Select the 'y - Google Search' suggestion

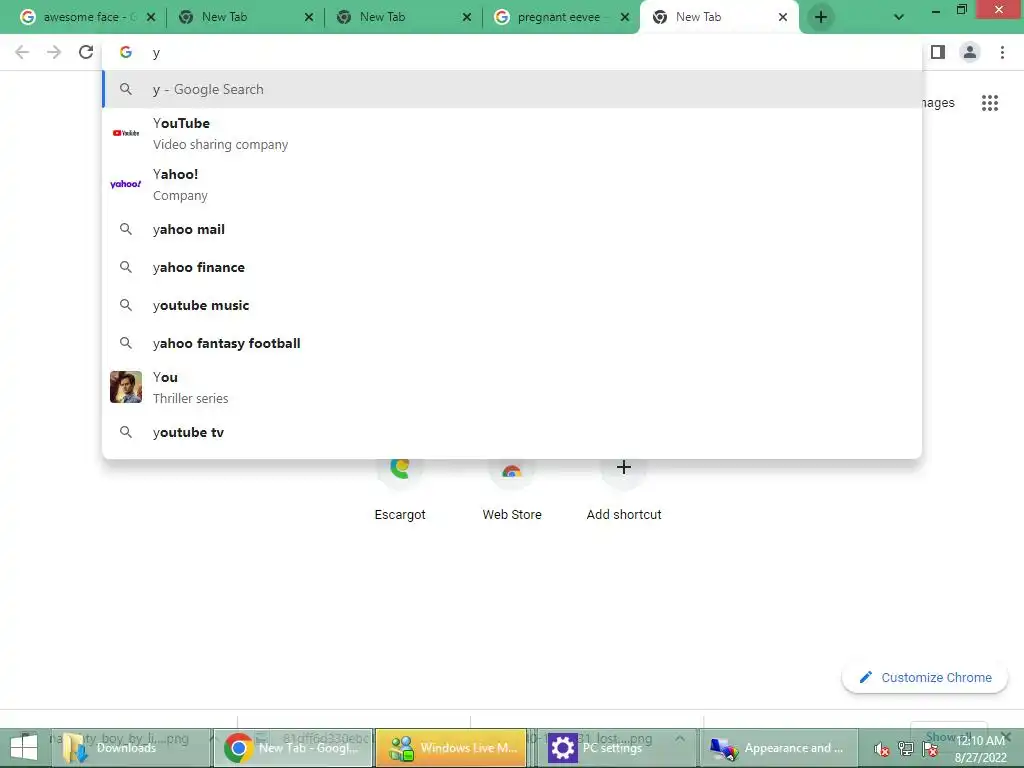pos(512,89)
